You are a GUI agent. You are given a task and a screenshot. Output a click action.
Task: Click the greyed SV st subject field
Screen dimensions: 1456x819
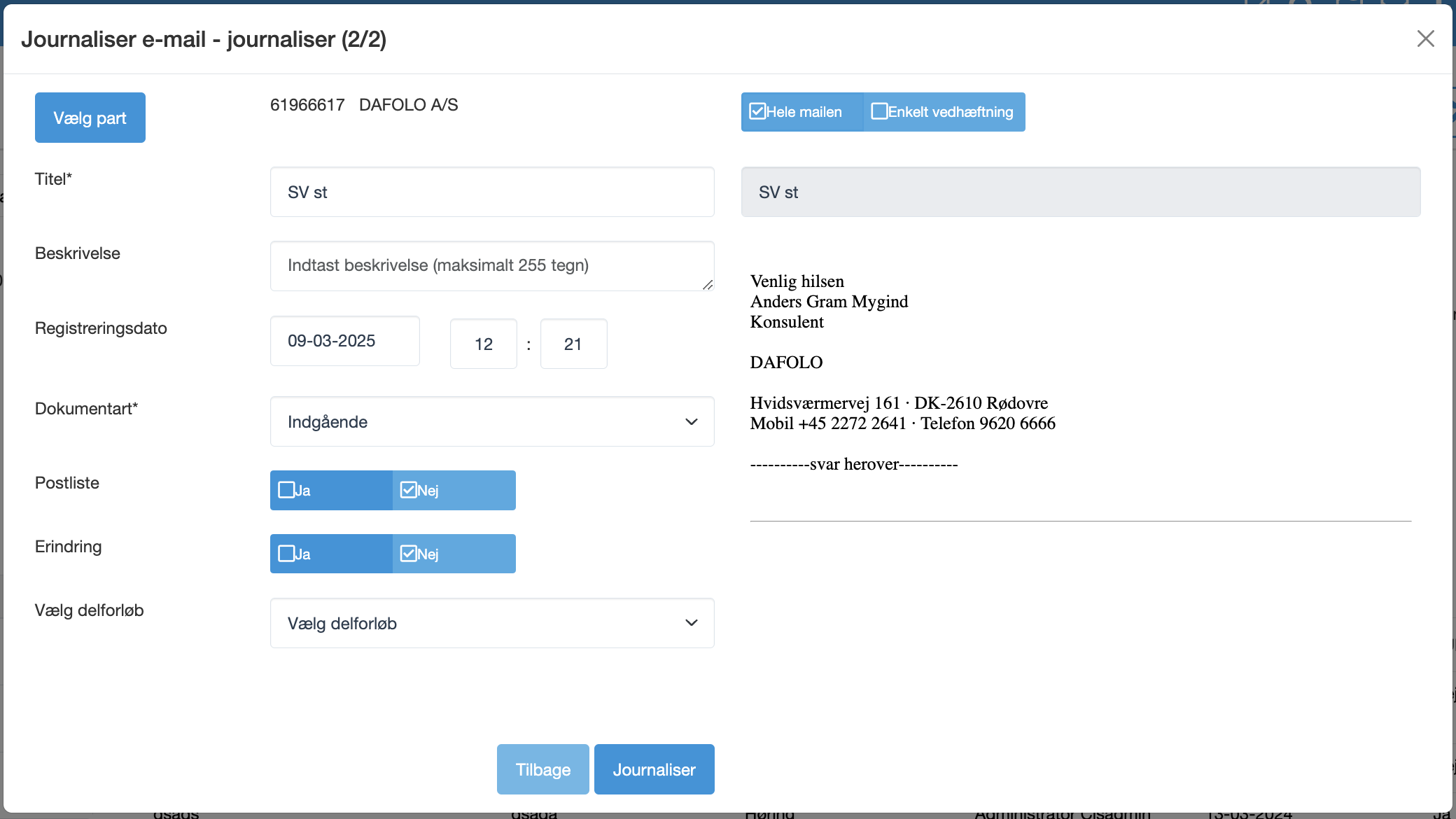1080,192
